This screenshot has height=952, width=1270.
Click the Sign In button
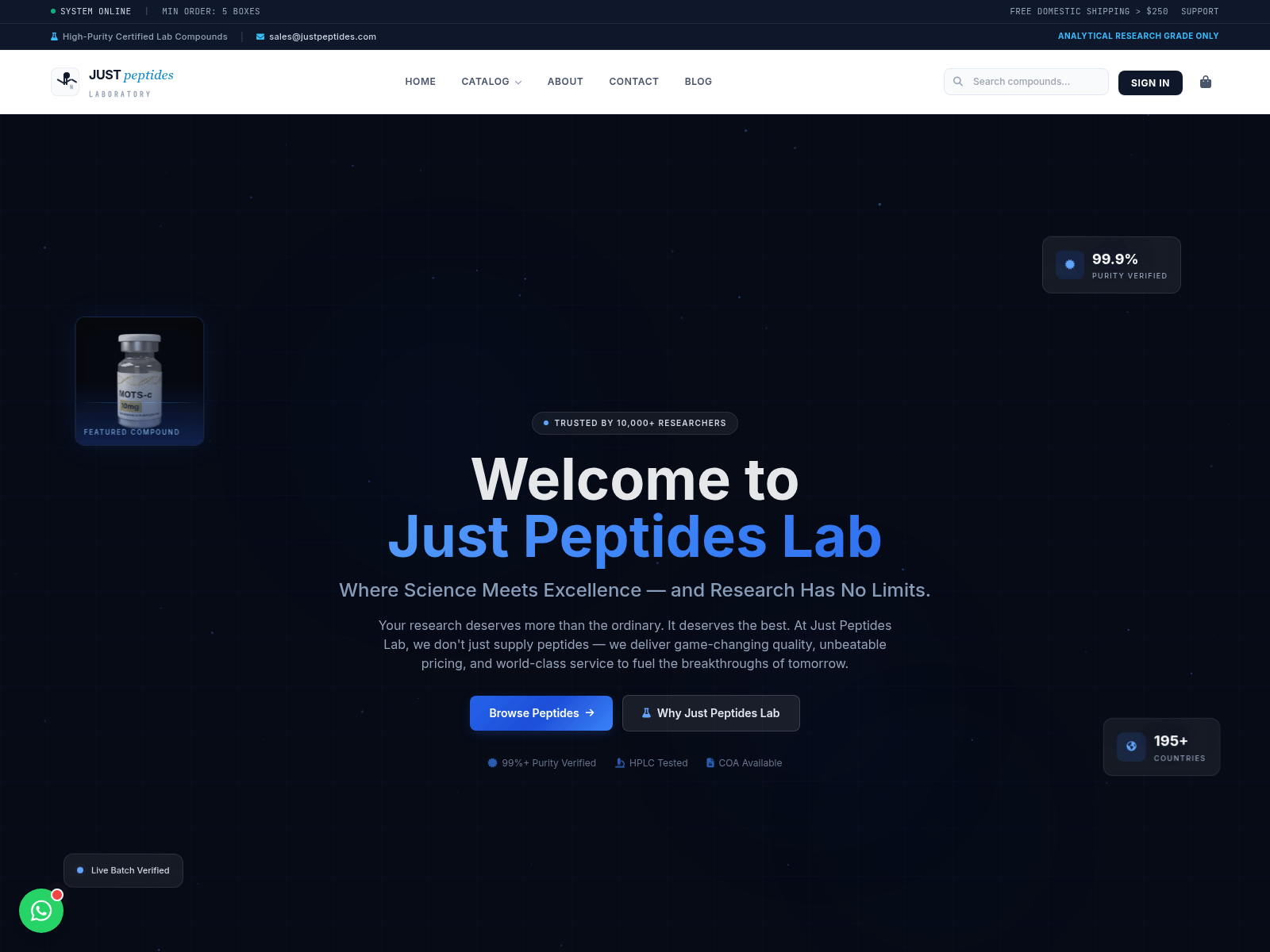click(1150, 83)
